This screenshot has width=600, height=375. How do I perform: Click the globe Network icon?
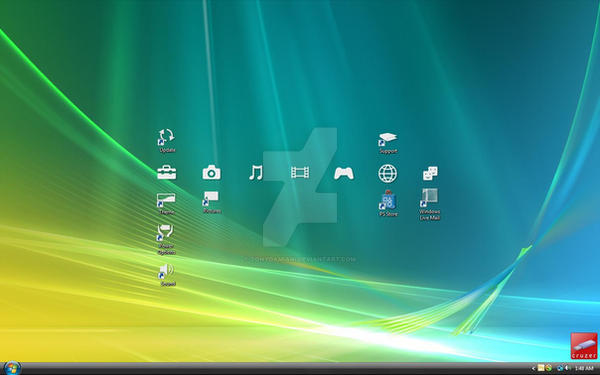pos(388,173)
